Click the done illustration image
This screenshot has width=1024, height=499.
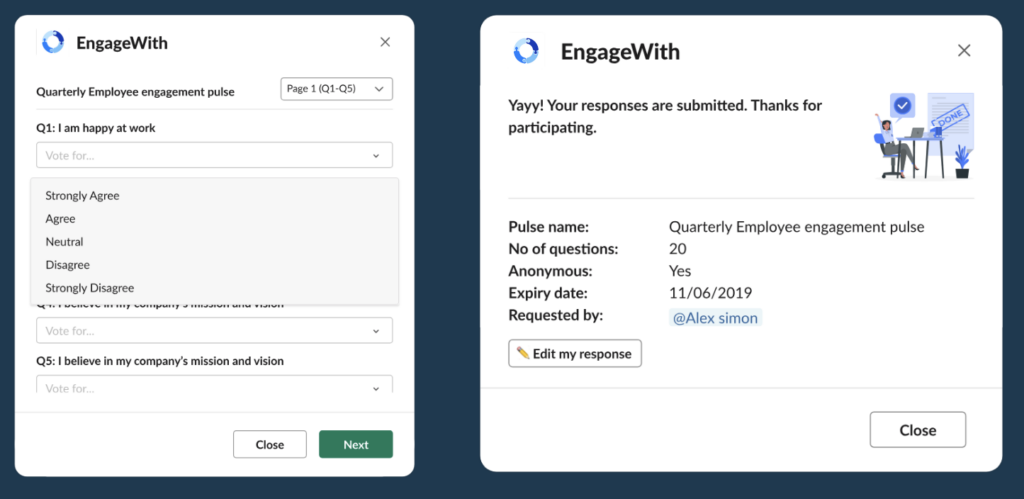[x=921, y=135]
